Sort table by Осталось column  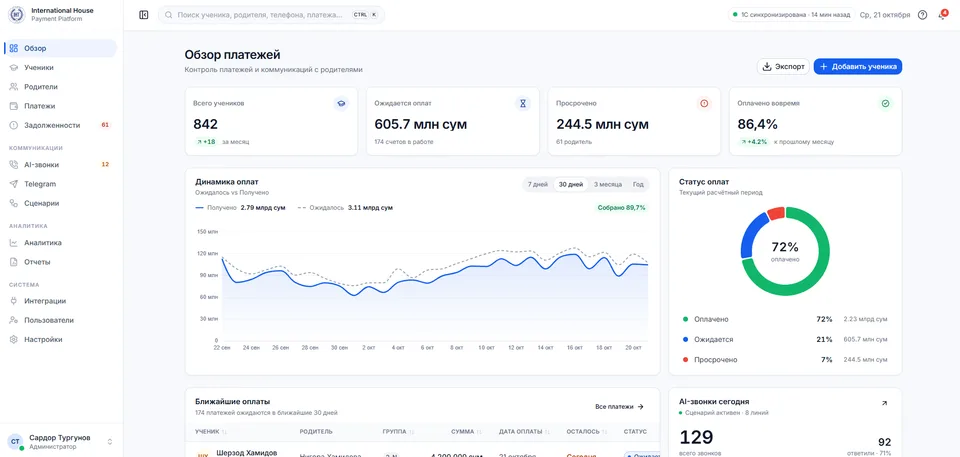587,432
